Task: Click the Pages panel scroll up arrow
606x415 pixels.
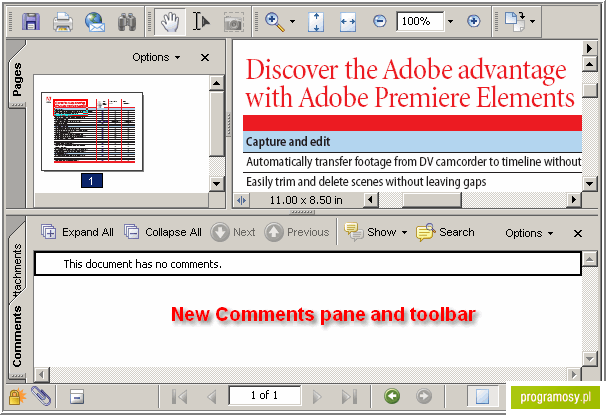Action: (216, 83)
